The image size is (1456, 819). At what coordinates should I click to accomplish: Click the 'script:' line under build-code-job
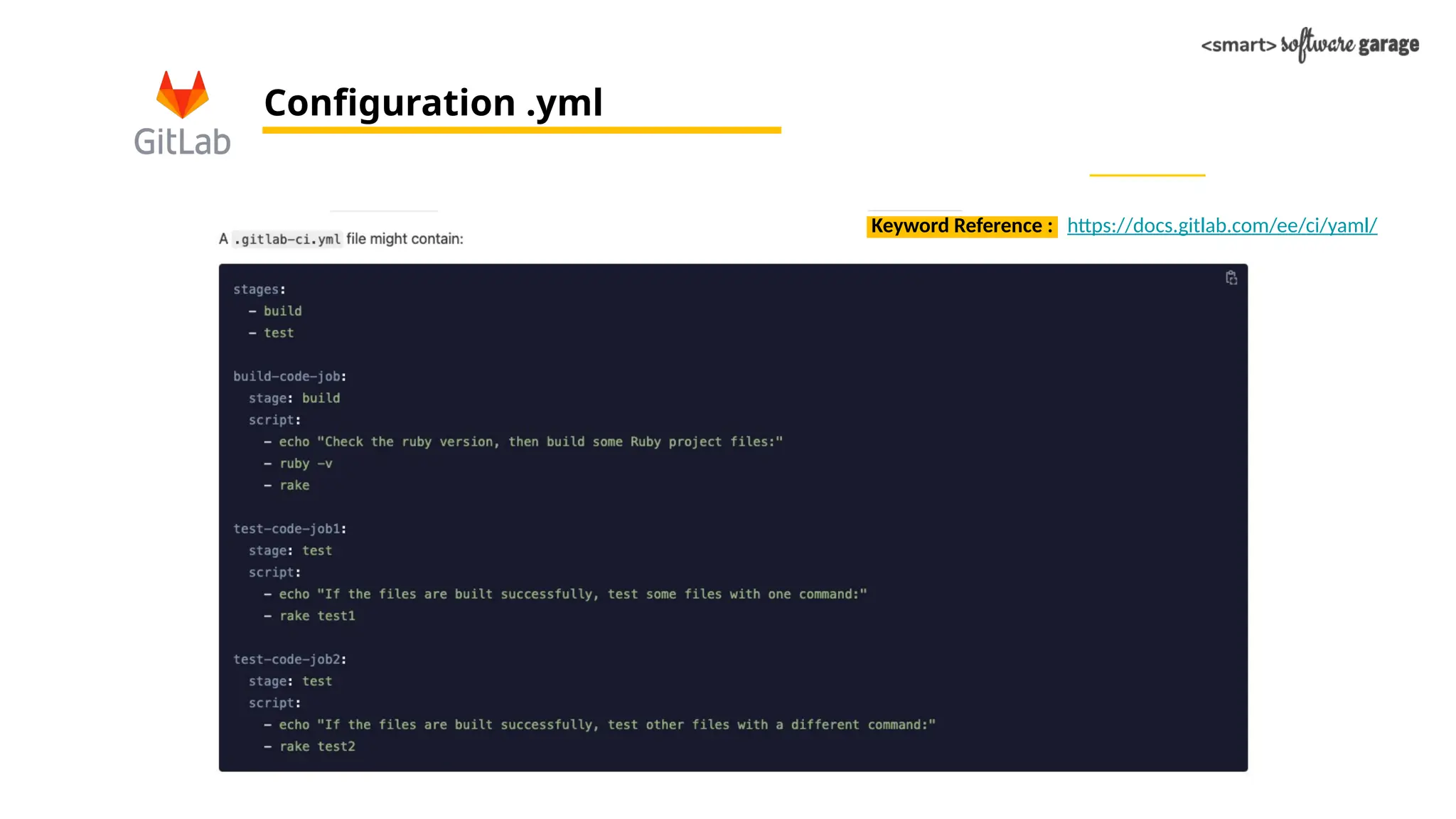pyautogui.click(x=274, y=420)
